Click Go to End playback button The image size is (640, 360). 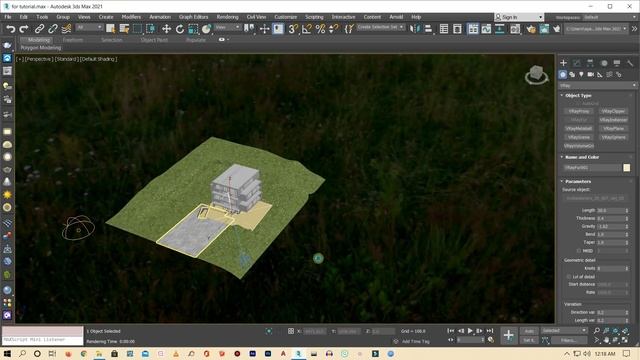pyautogui.click(x=490, y=331)
